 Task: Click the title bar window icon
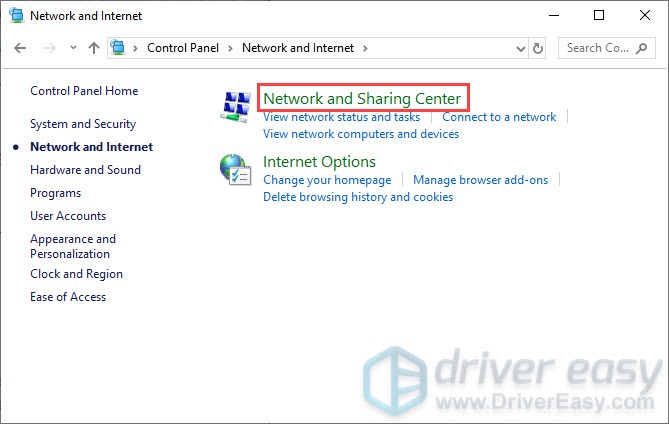(x=14, y=16)
